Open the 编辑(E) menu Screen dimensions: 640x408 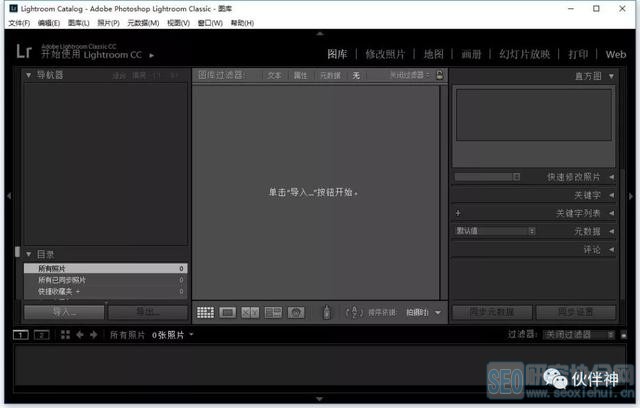pyautogui.click(x=49, y=23)
